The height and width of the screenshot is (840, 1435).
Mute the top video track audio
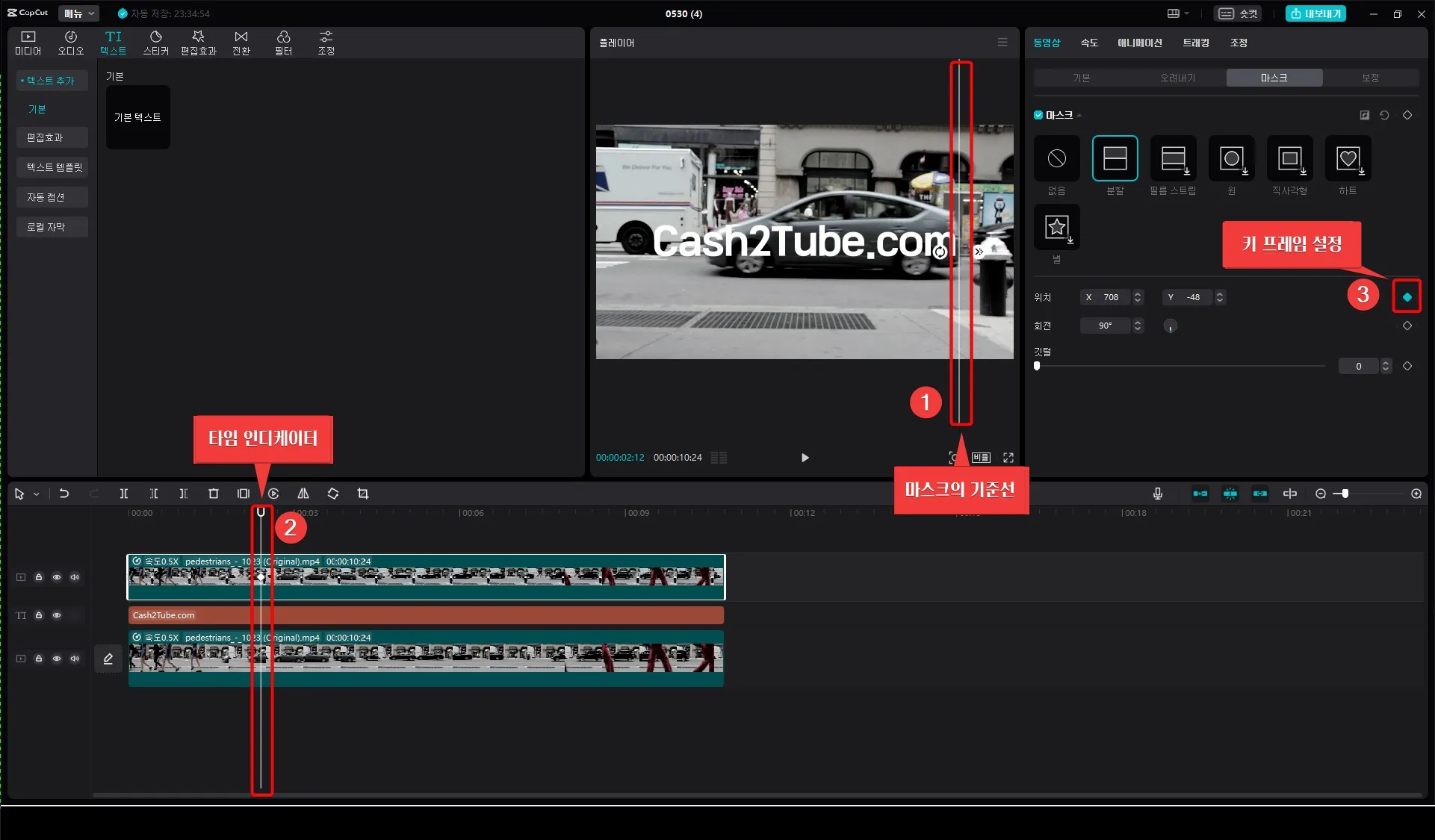pyautogui.click(x=75, y=577)
